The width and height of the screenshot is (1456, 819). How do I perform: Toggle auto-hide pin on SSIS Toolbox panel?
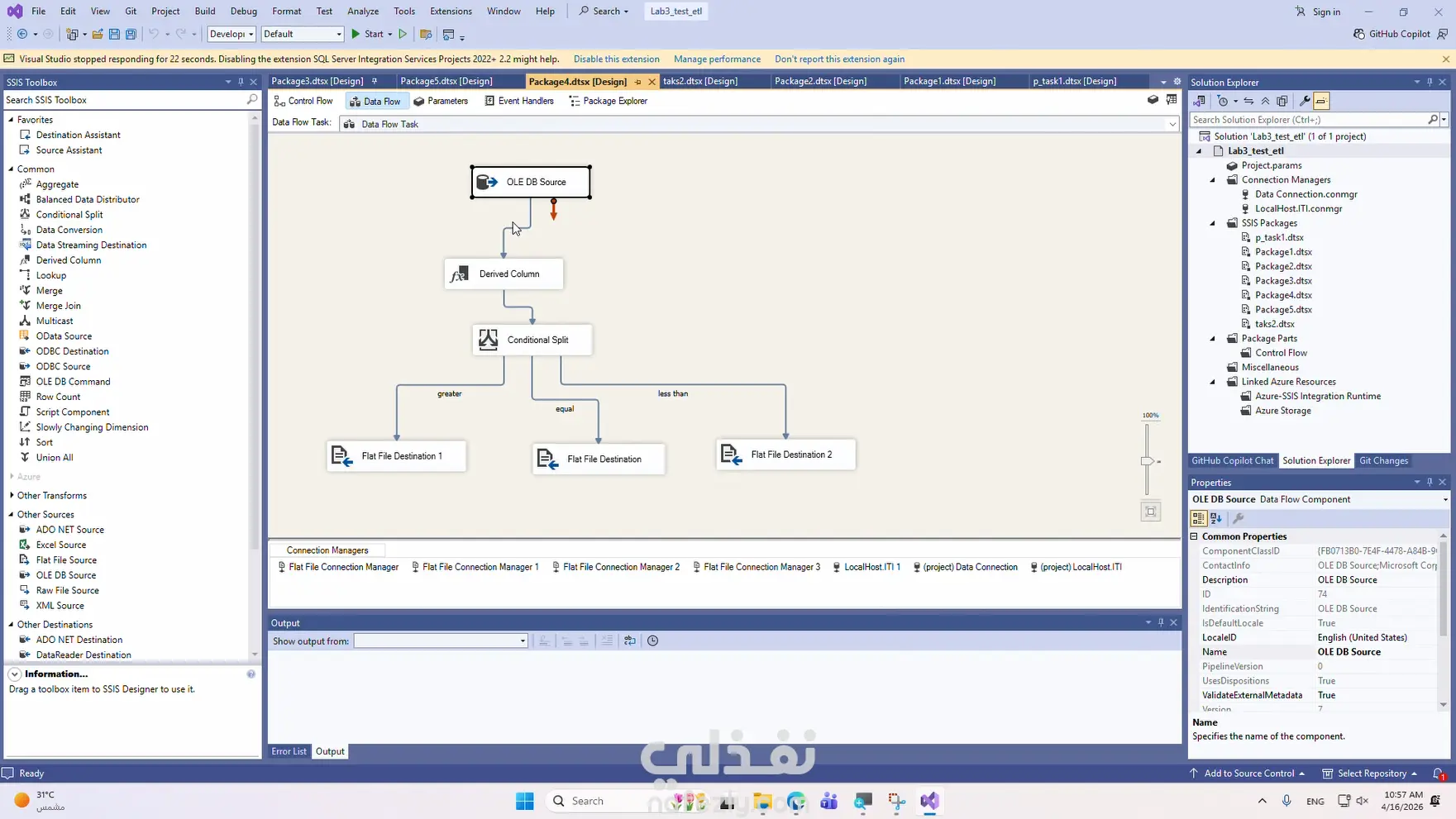click(x=241, y=82)
